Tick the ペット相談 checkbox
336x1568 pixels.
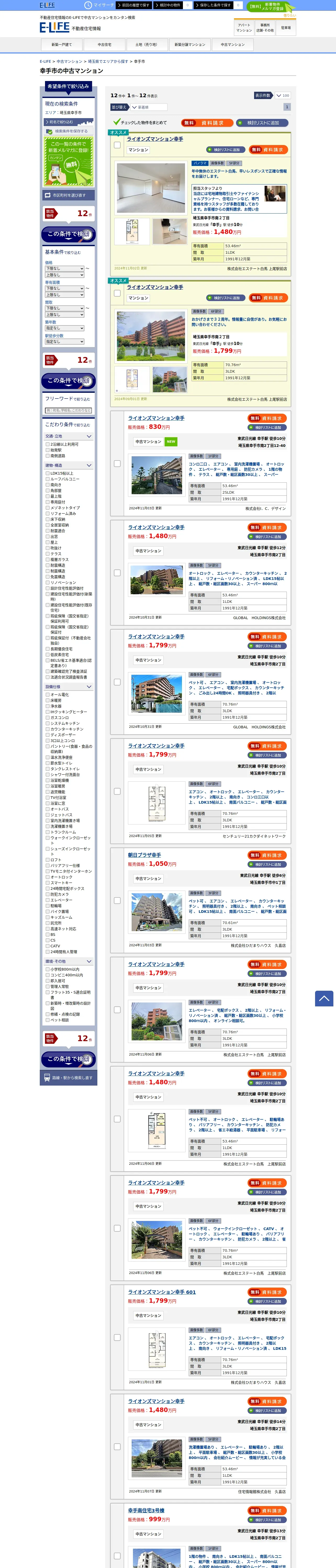[48, 1020]
